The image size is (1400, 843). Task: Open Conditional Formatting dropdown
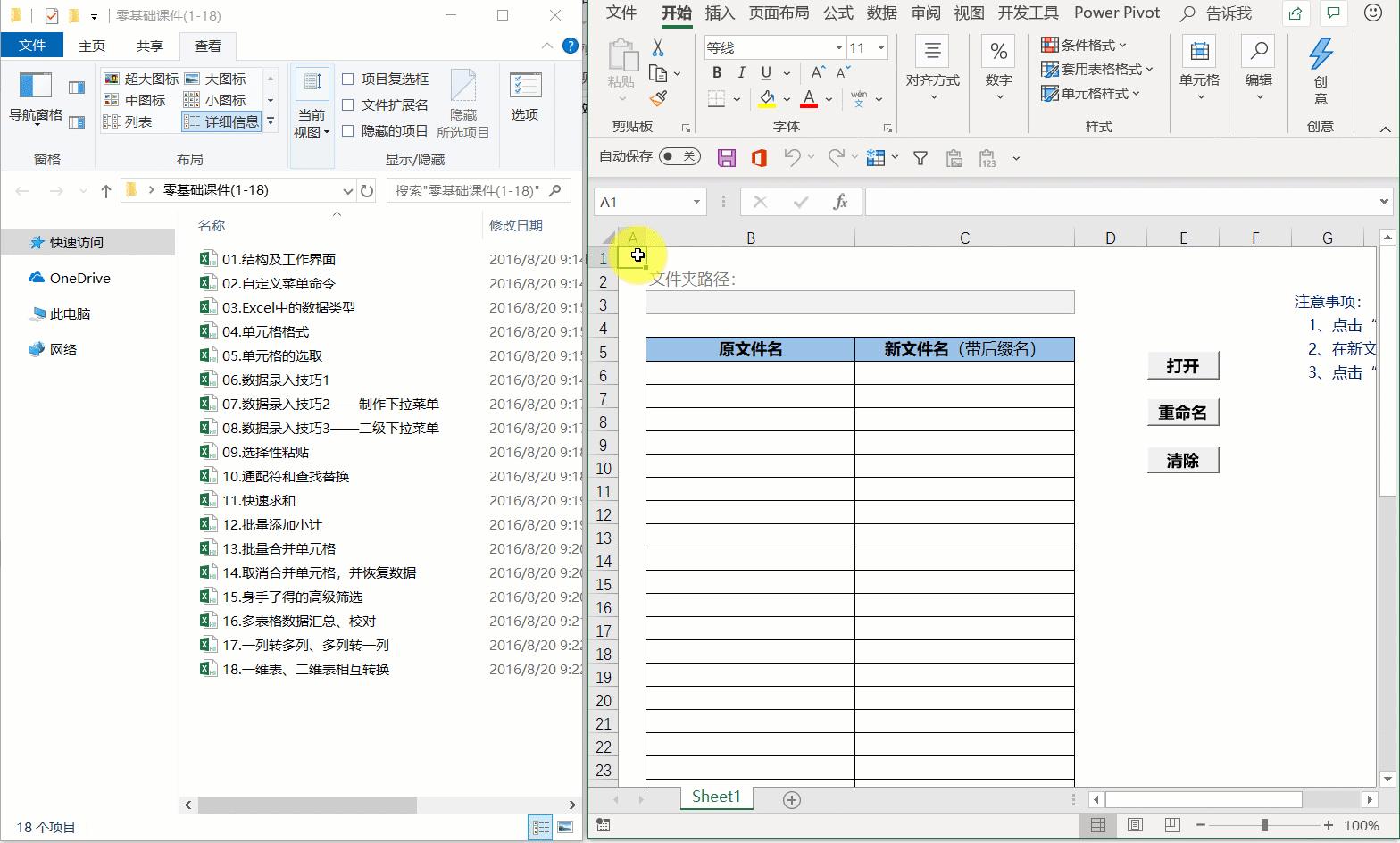click(1083, 45)
